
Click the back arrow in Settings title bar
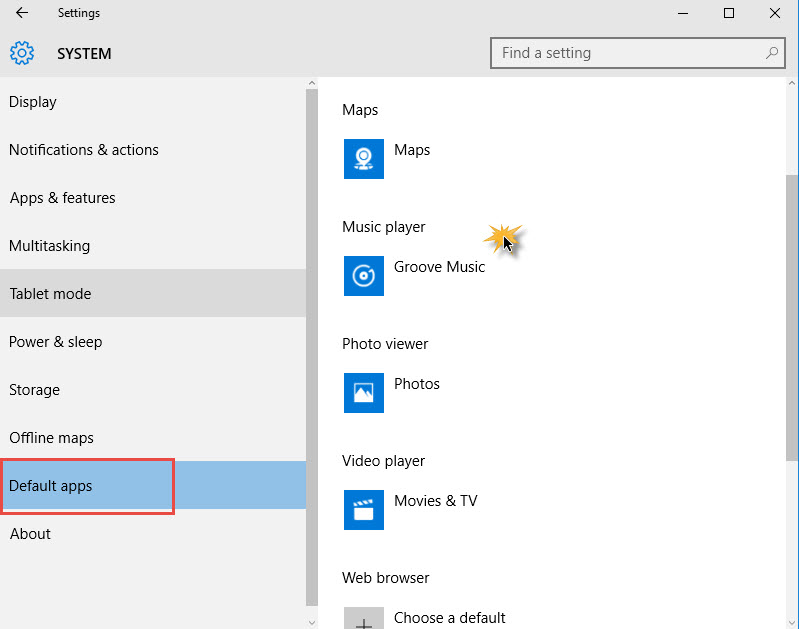pos(22,13)
